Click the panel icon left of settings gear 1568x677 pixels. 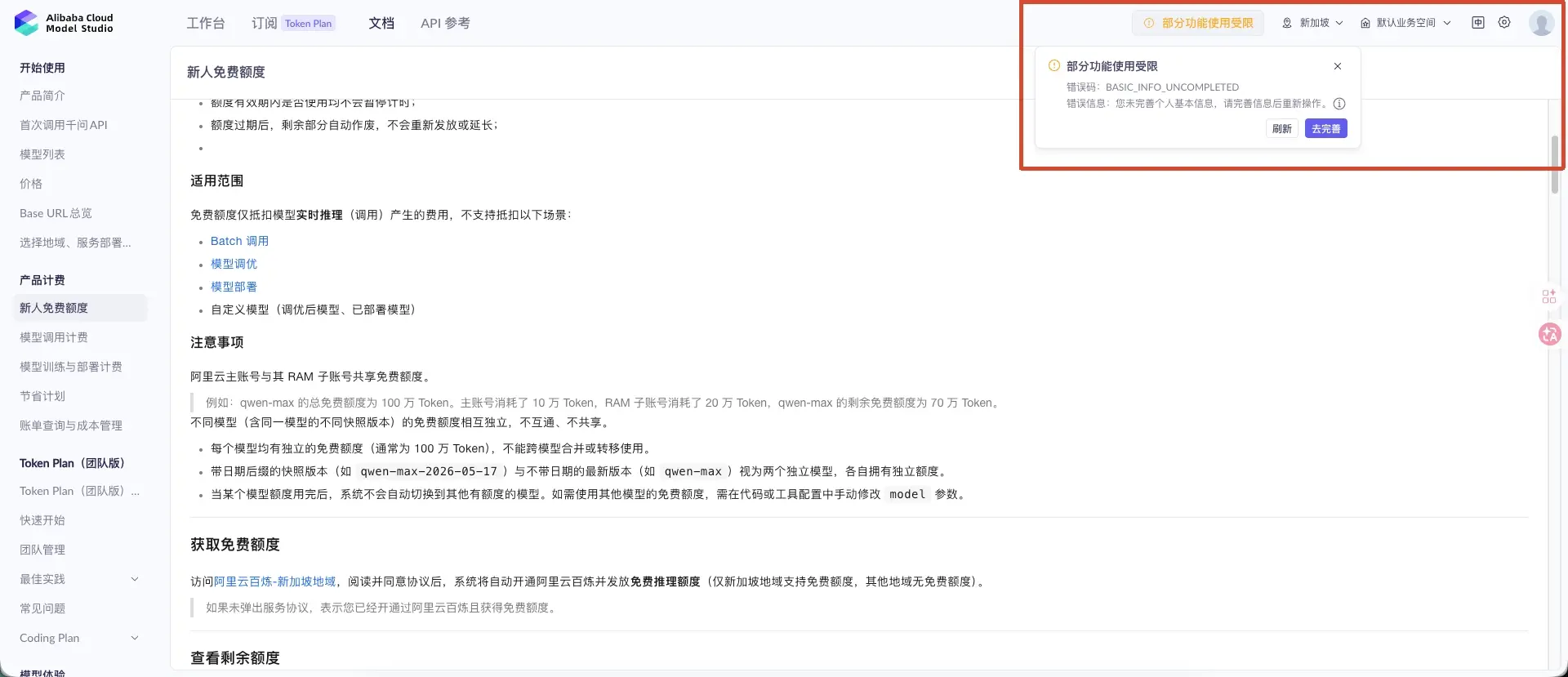(x=1478, y=23)
